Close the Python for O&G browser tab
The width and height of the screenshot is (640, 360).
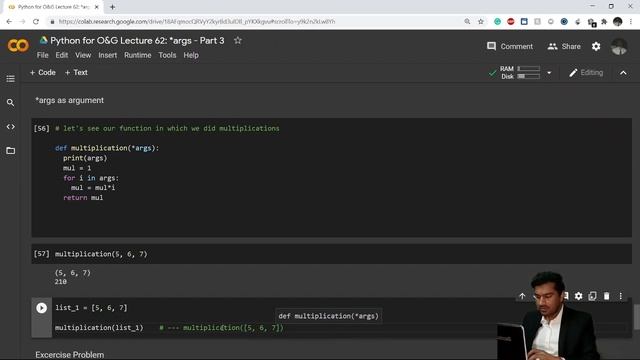(x=97, y=7)
